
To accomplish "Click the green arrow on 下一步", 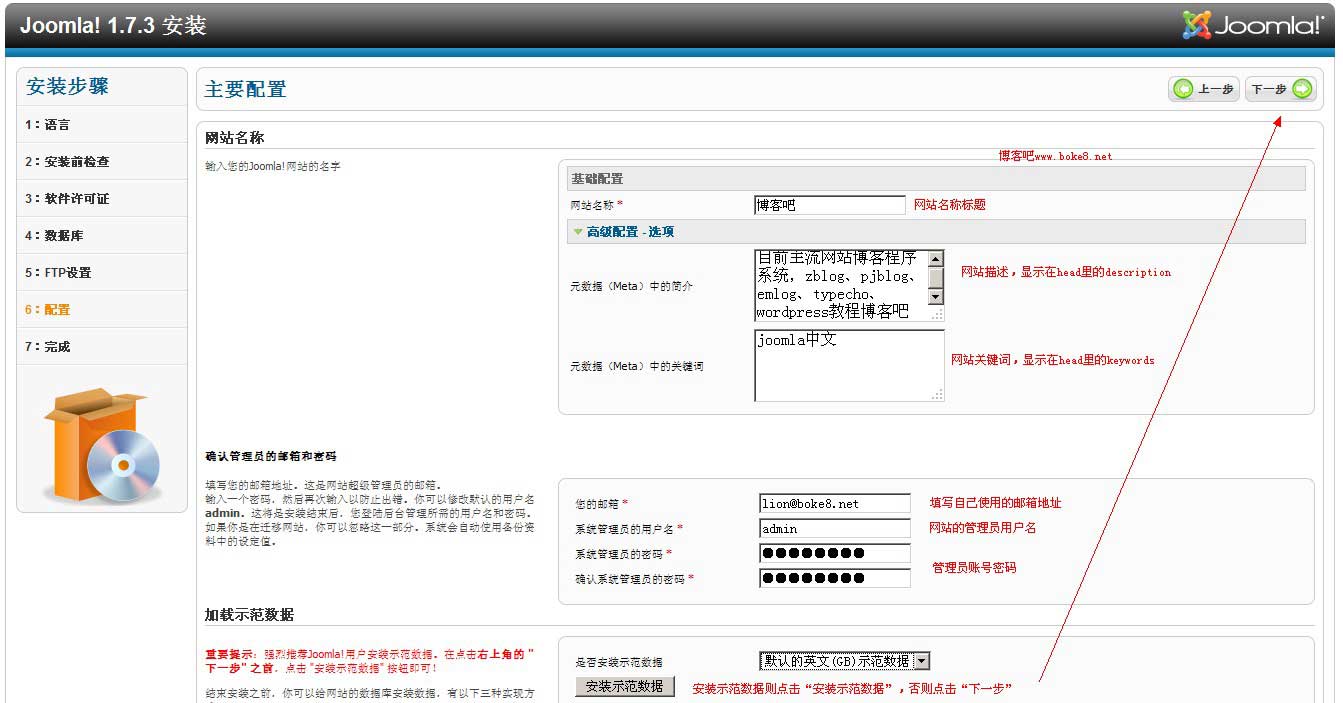I will [1302, 89].
